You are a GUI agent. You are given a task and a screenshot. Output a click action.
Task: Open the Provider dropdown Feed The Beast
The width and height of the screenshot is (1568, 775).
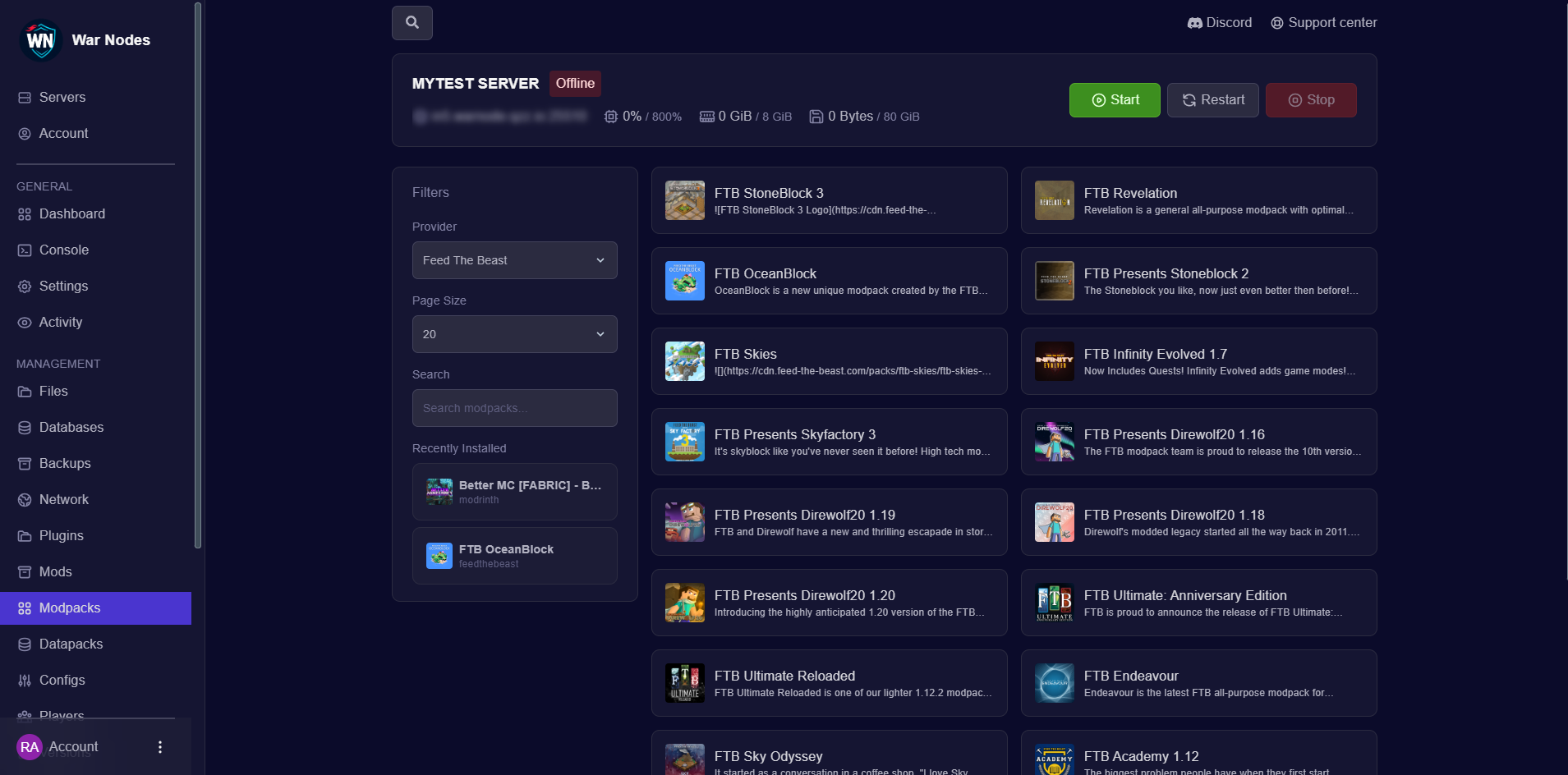[515, 260]
